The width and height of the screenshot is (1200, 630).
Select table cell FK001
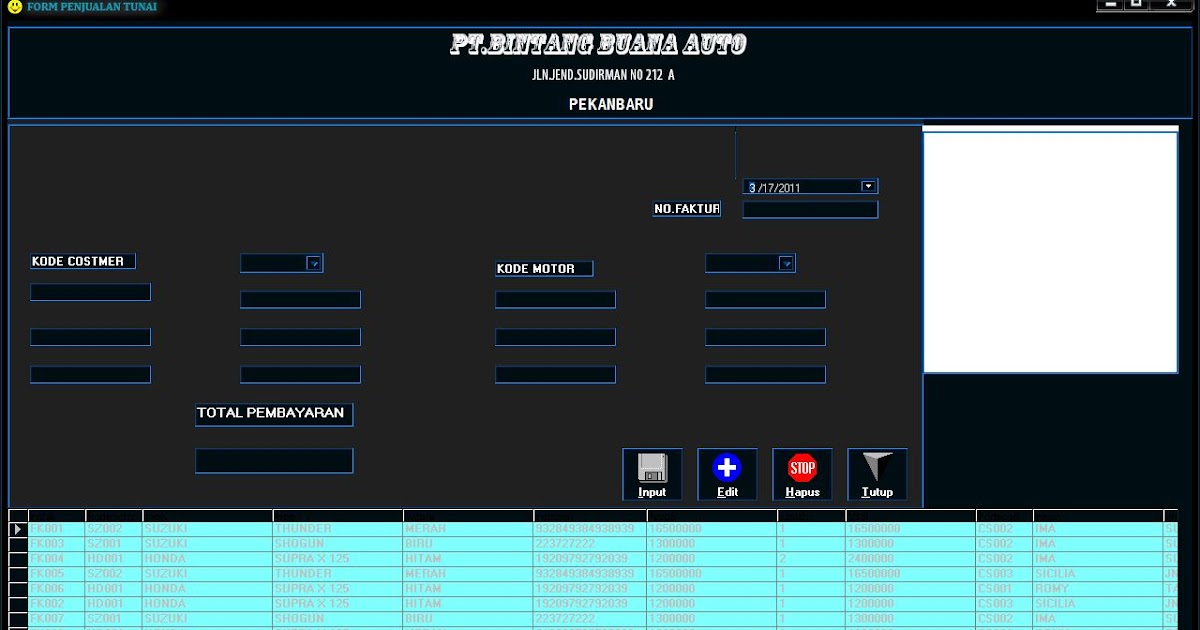57,528
